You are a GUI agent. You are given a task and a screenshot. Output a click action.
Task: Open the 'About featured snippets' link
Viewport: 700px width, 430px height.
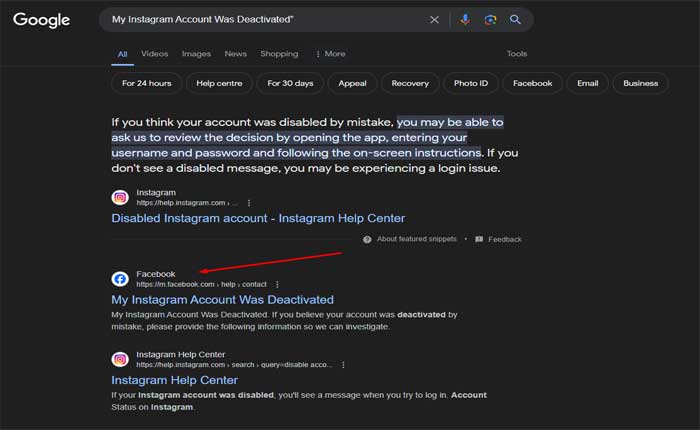(417, 239)
